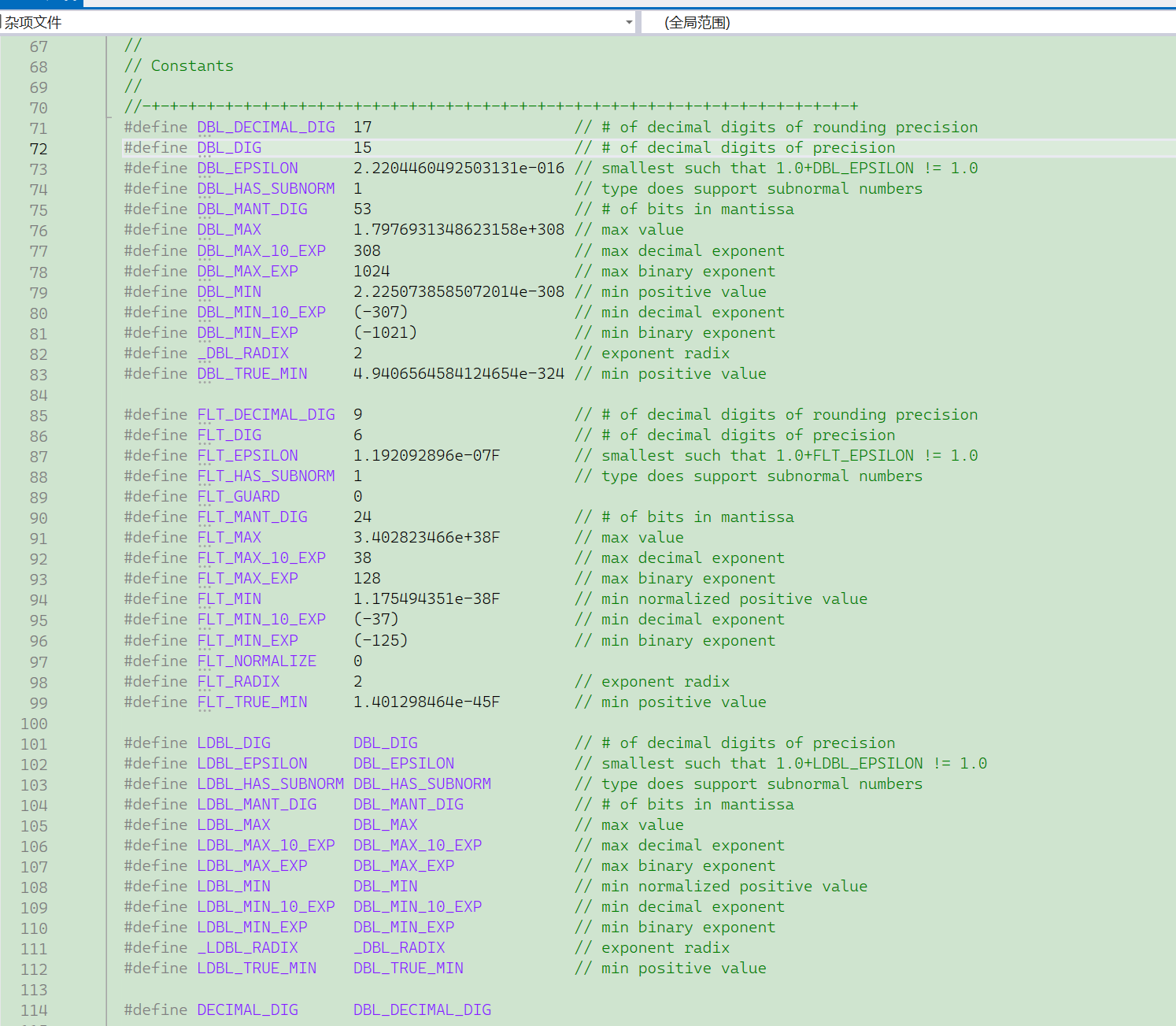This screenshot has width=1176, height=1026.
Task: Select DBL_DIG macro name on line 72
Action: [x=229, y=147]
